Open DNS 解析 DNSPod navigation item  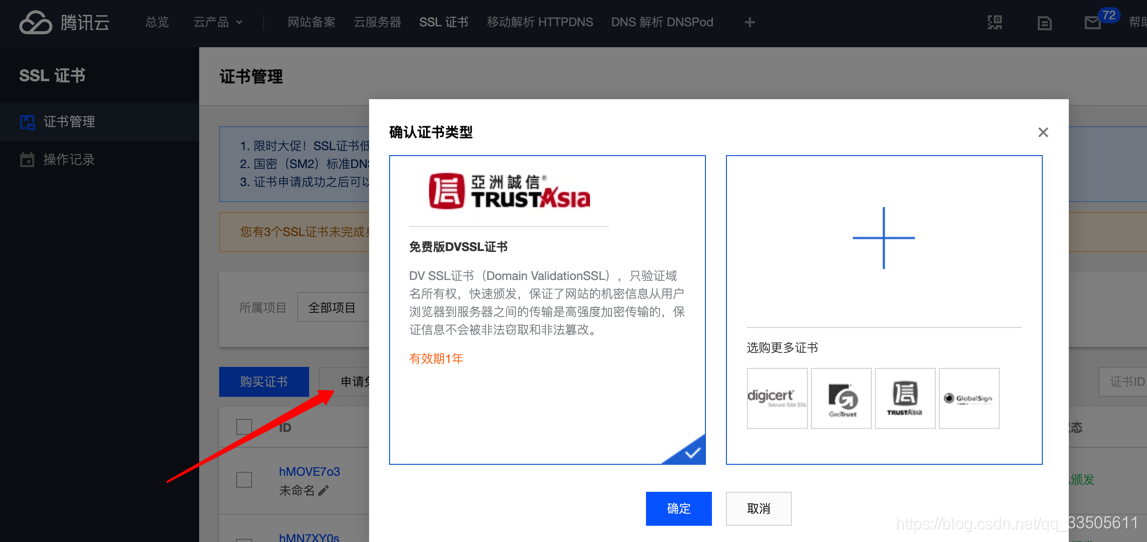coord(662,23)
